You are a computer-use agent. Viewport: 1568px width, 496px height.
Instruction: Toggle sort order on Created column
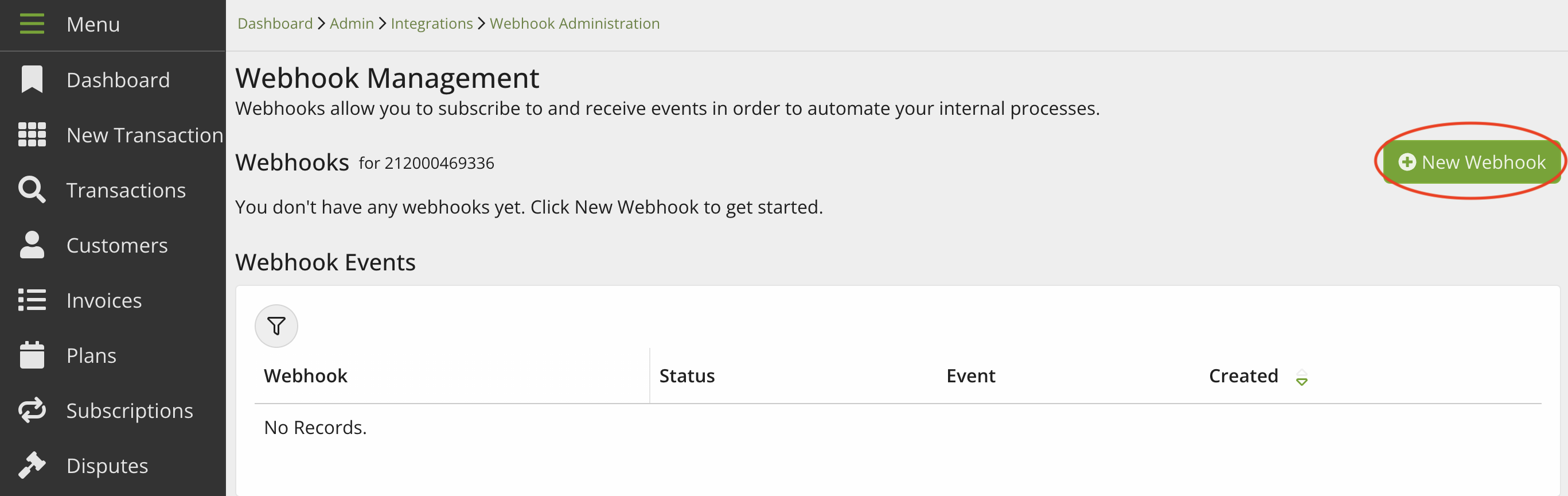tap(1301, 377)
